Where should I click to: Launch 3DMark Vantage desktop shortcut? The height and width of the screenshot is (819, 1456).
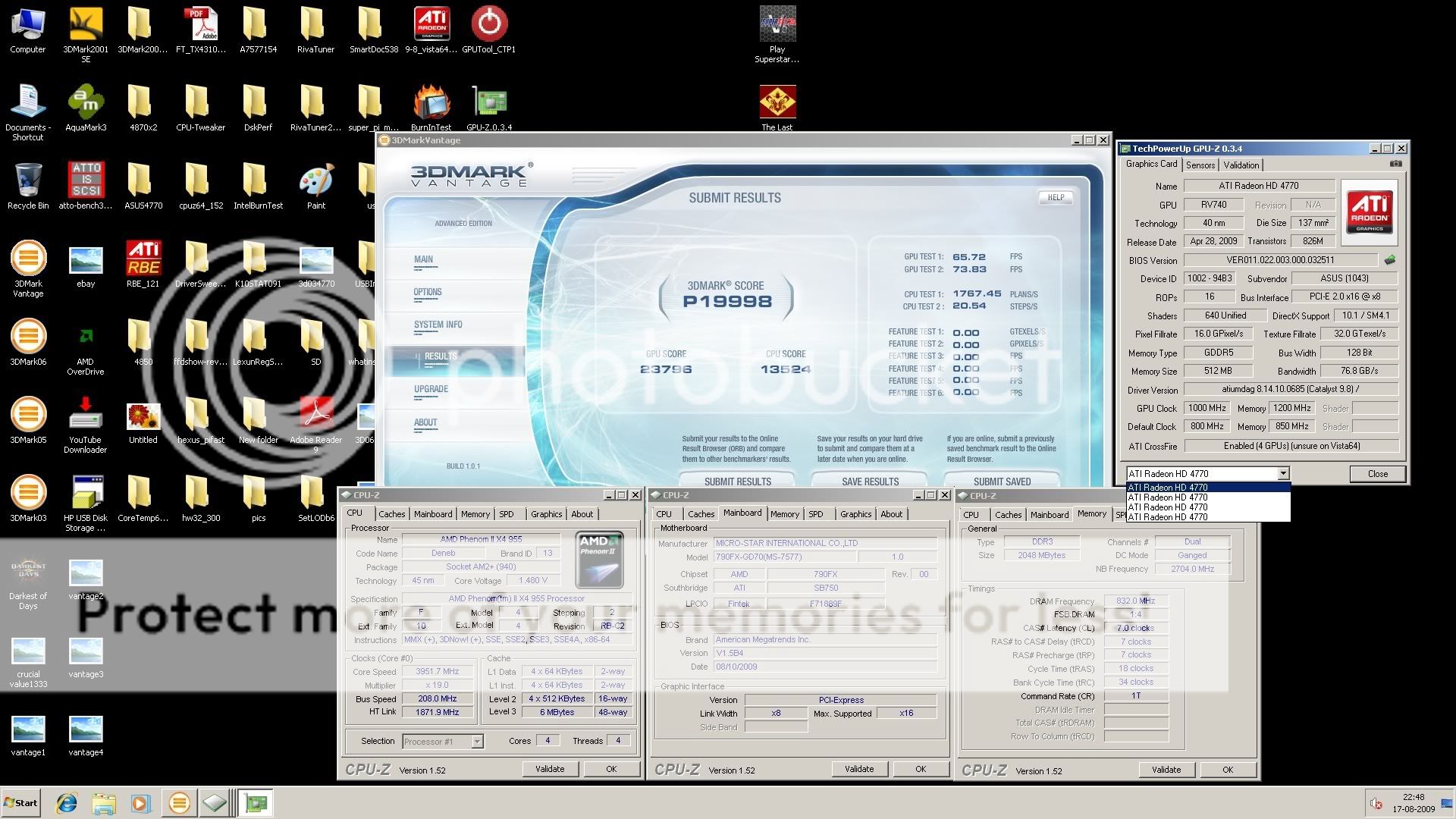pyautogui.click(x=28, y=268)
